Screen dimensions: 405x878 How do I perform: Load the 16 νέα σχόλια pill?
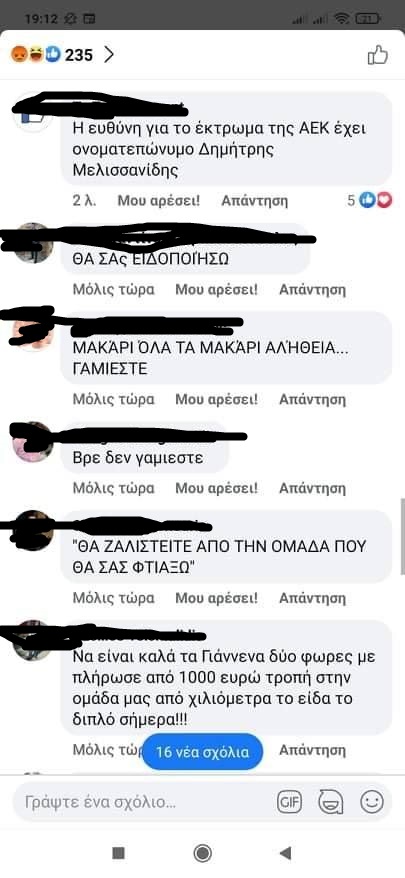[x=201, y=751]
